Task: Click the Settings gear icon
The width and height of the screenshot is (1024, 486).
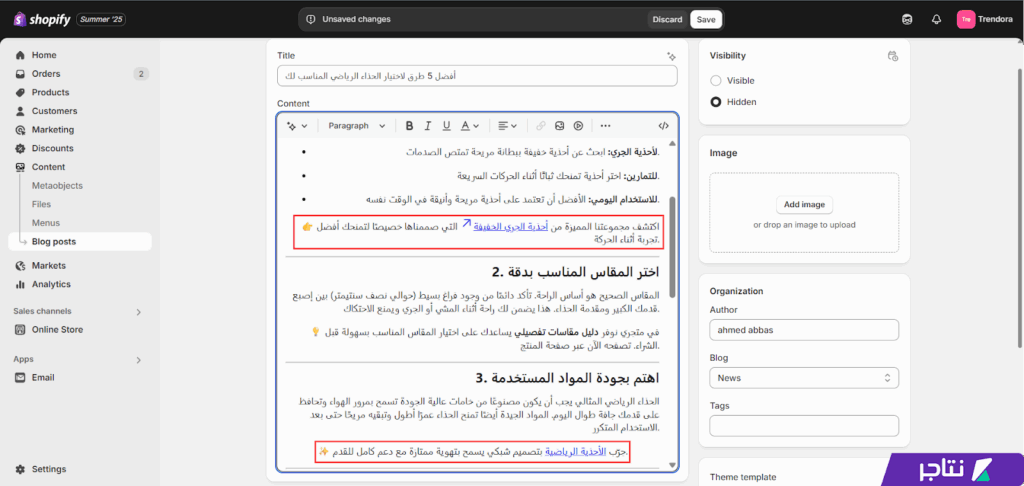Action: tap(20, 469)
